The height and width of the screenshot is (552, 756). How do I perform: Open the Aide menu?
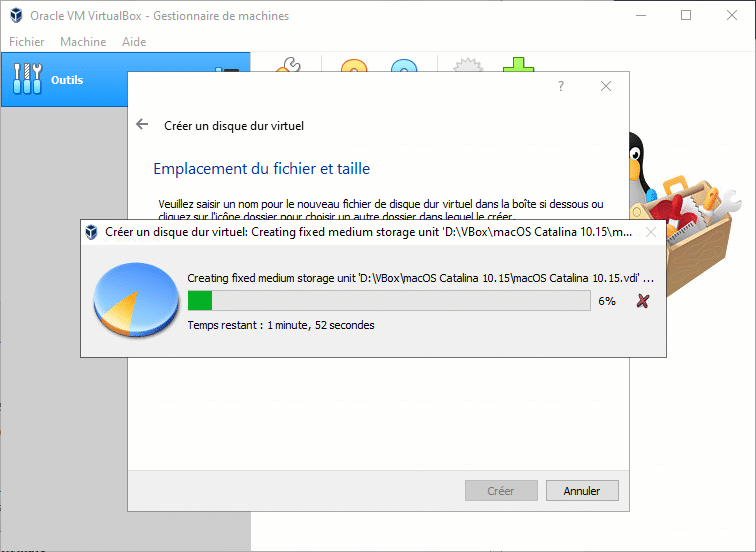click(134, 42)
